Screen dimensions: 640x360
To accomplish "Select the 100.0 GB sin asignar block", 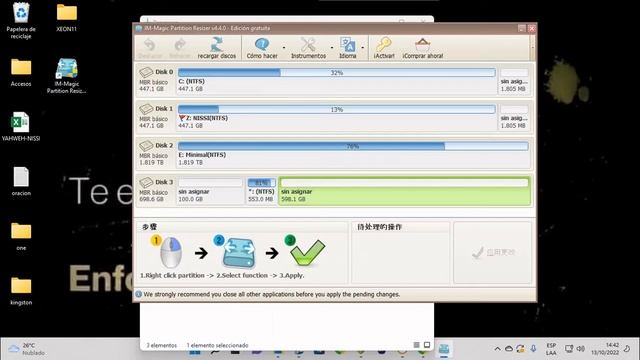I will [210, 191].
